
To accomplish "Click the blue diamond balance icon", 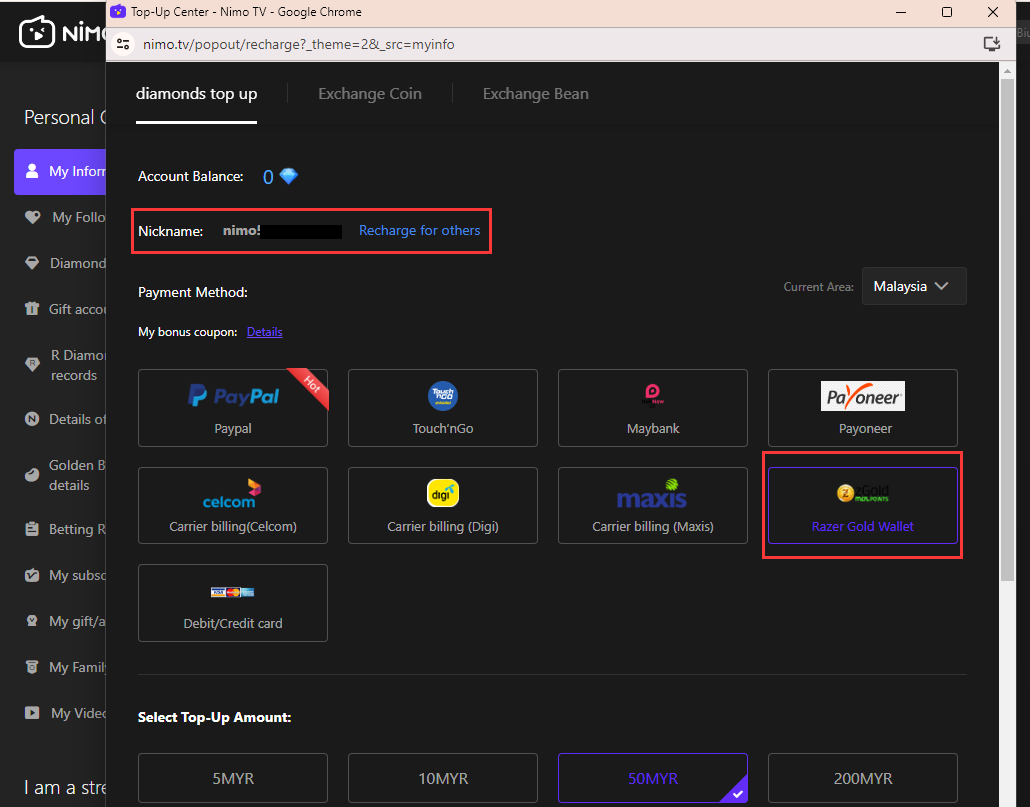I will [288, 176].
